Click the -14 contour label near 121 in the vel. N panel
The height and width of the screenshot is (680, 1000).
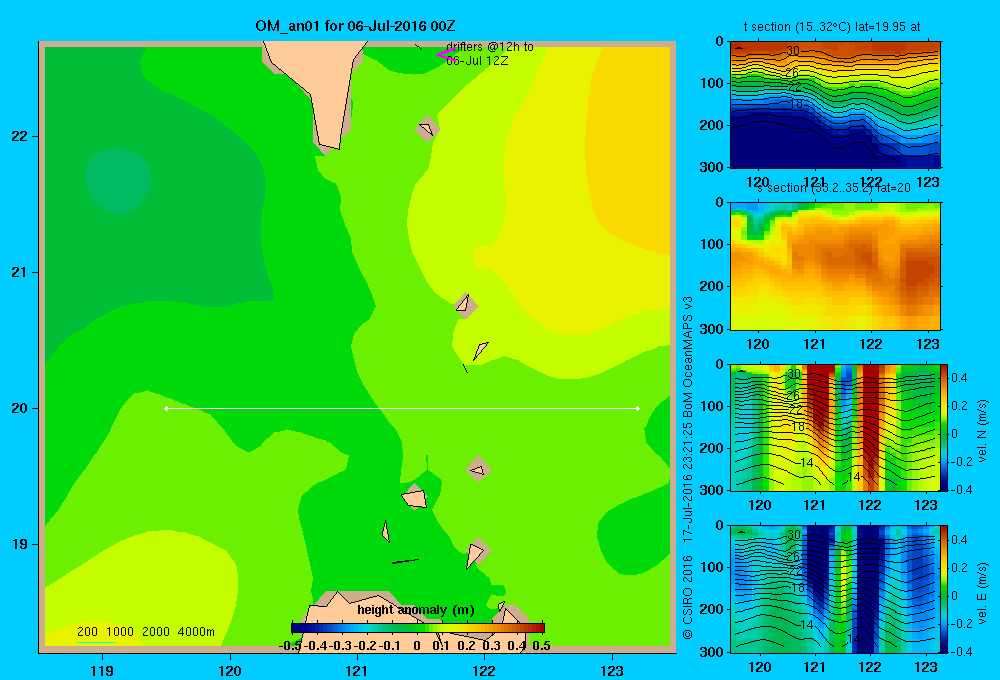pyautogui.click(x=806, y=462)
